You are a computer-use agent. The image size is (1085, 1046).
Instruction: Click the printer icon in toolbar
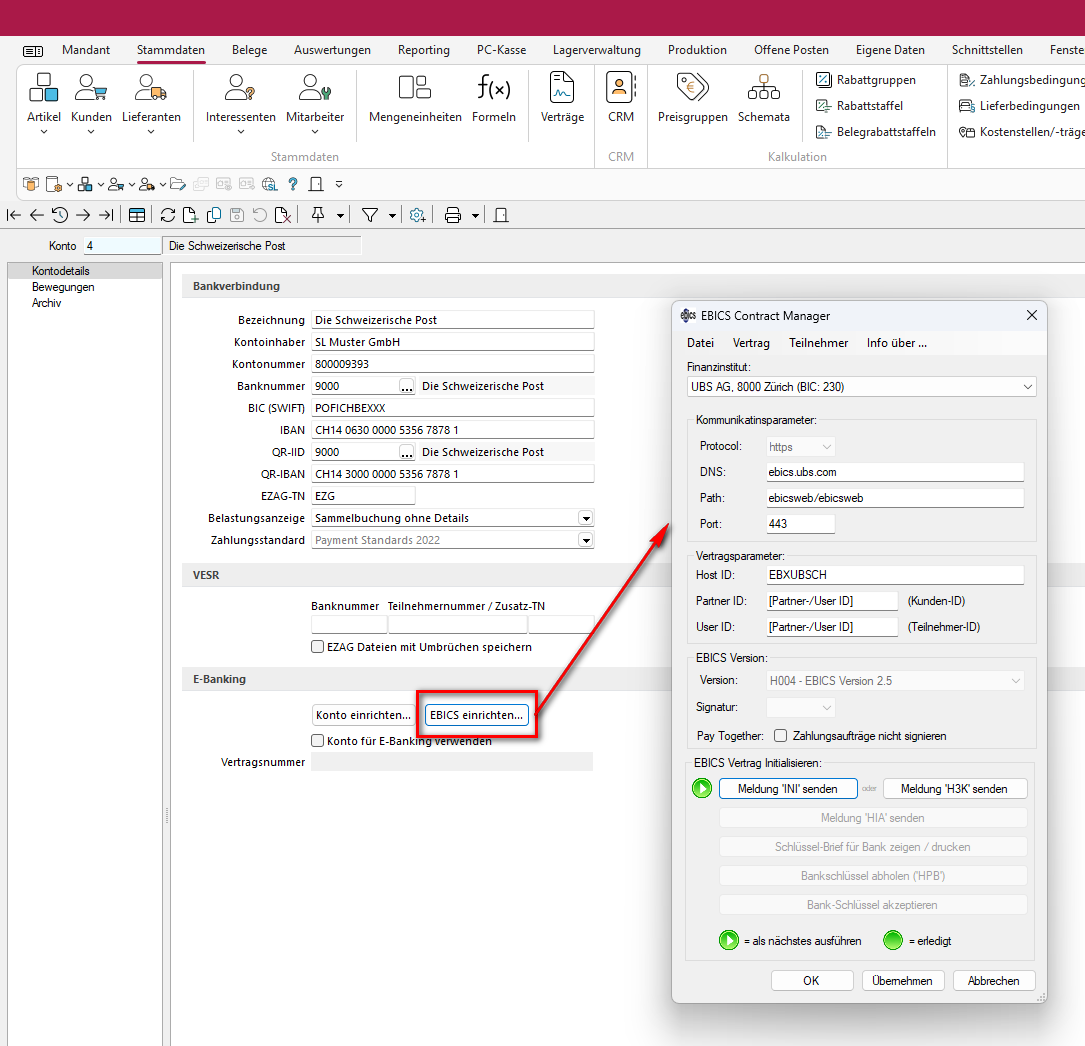452,215
